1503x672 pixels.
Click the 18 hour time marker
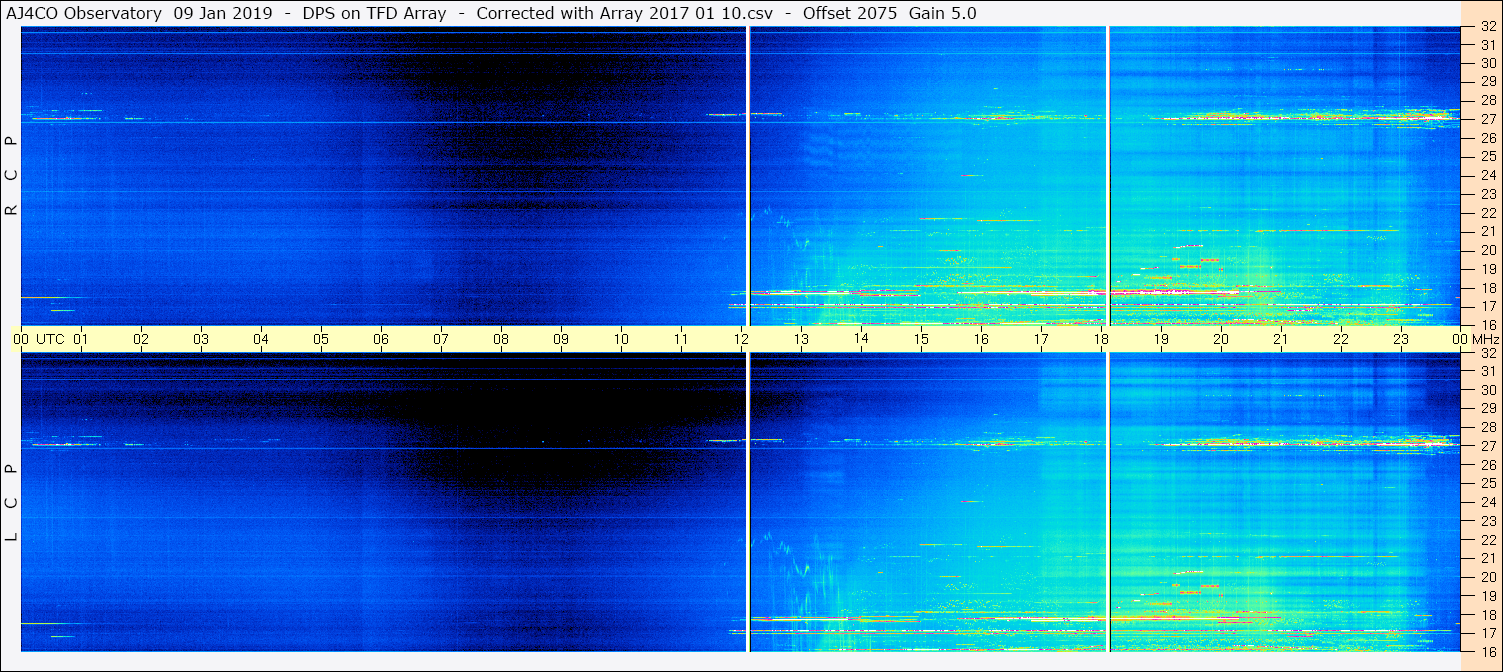click(1101, 339)
